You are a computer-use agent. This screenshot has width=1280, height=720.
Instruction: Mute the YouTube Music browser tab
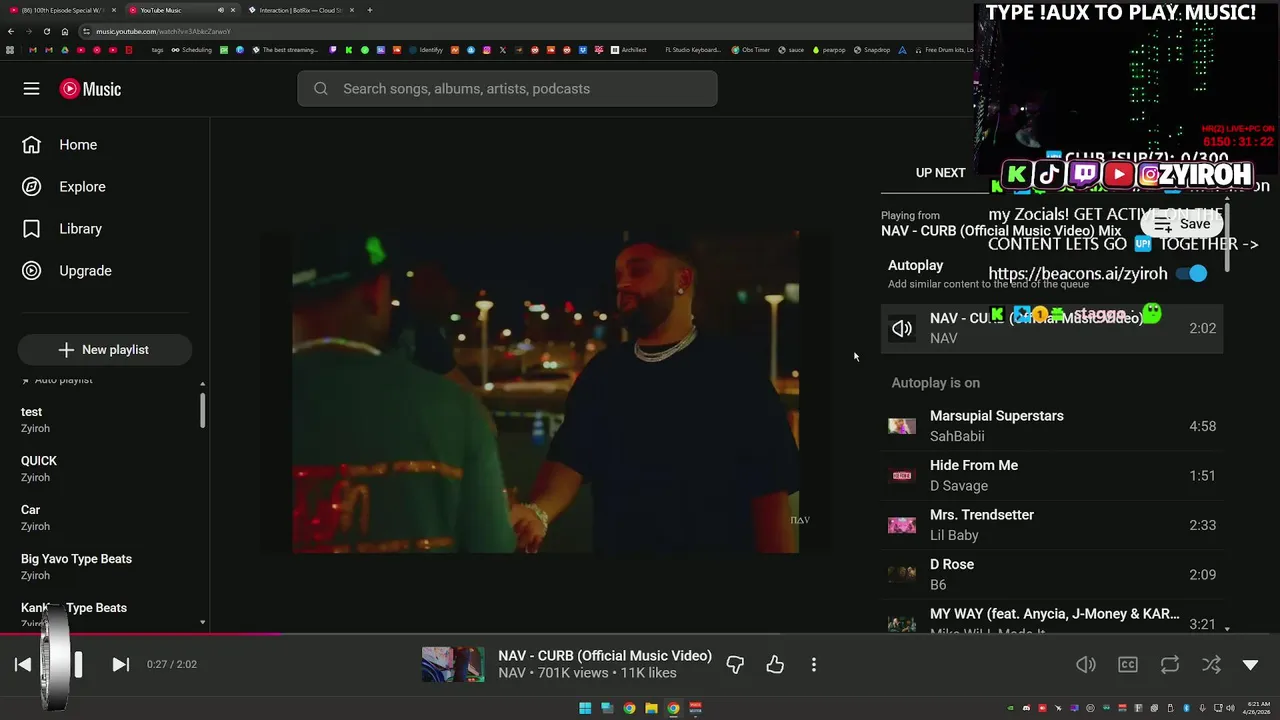click(221, 10)
